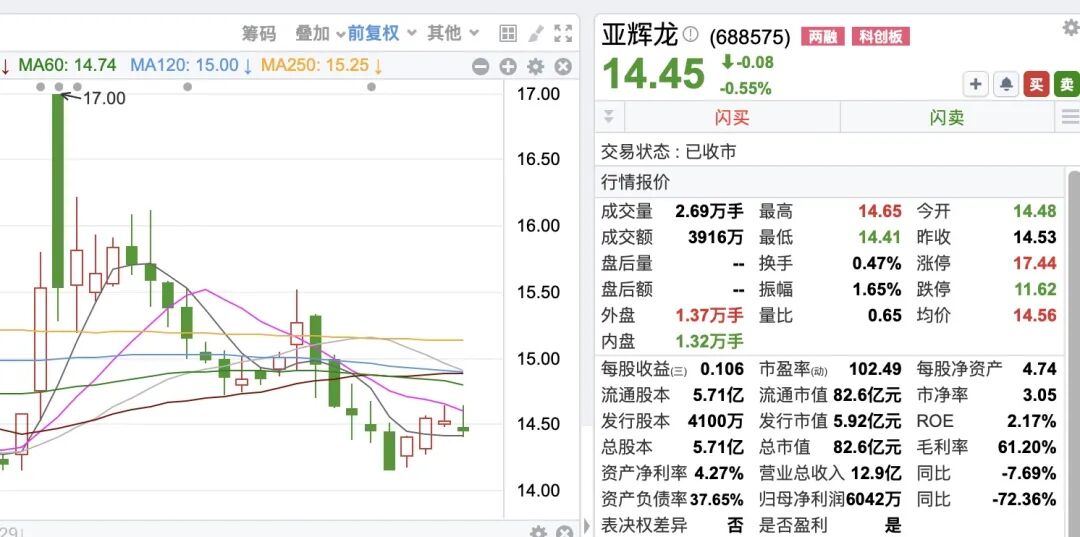
Task: Zoom out chart with minus icon
Action: pyautogui.click(x=481, y=67)
